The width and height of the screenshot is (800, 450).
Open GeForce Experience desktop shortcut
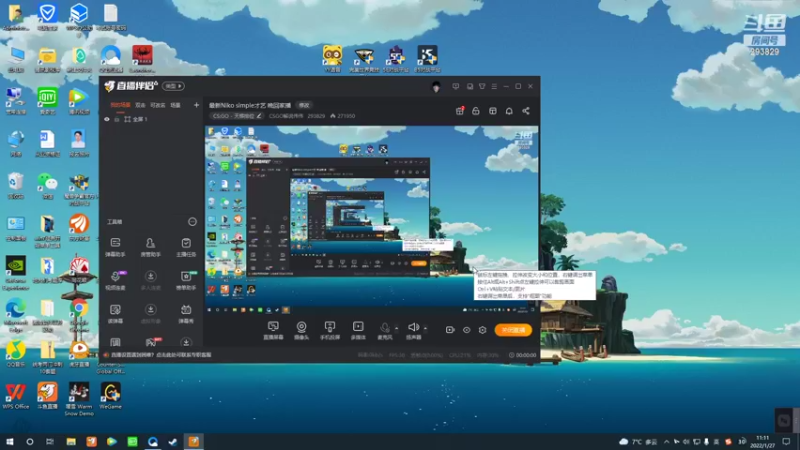click(16, 273)
